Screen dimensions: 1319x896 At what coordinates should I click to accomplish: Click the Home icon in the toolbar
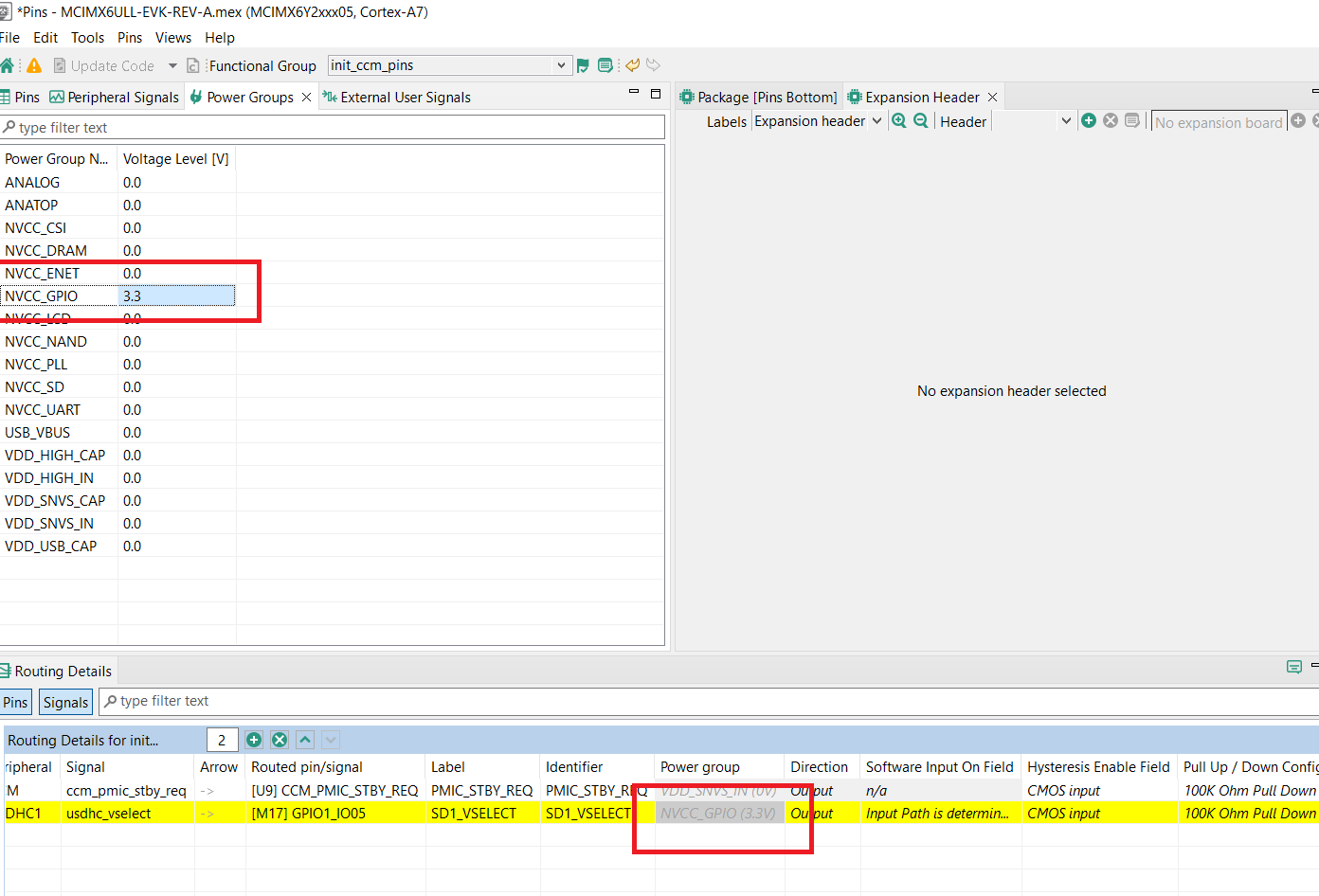coord(8,64)
